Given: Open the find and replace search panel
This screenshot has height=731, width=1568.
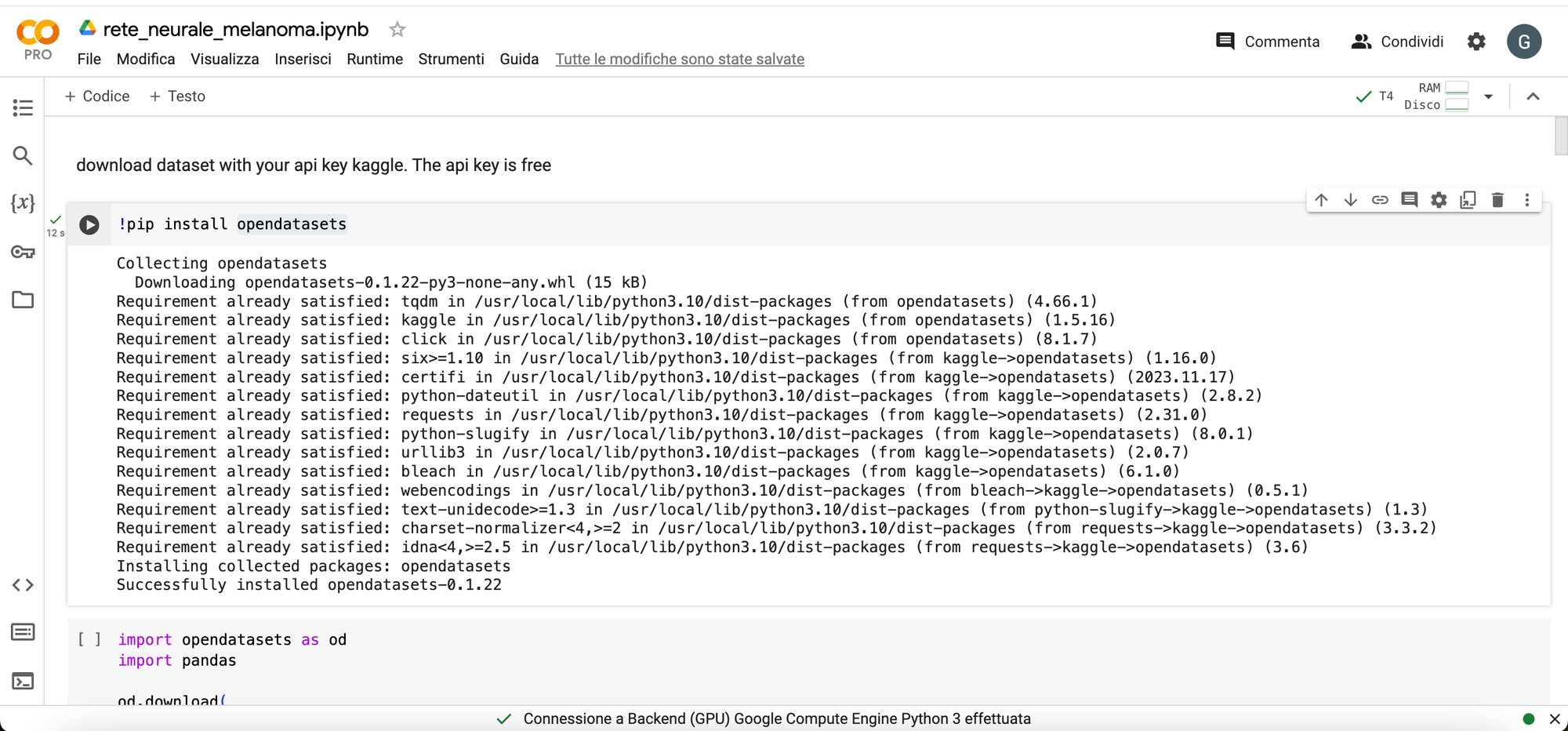Looking at the screenshot, I should [23, 155].
